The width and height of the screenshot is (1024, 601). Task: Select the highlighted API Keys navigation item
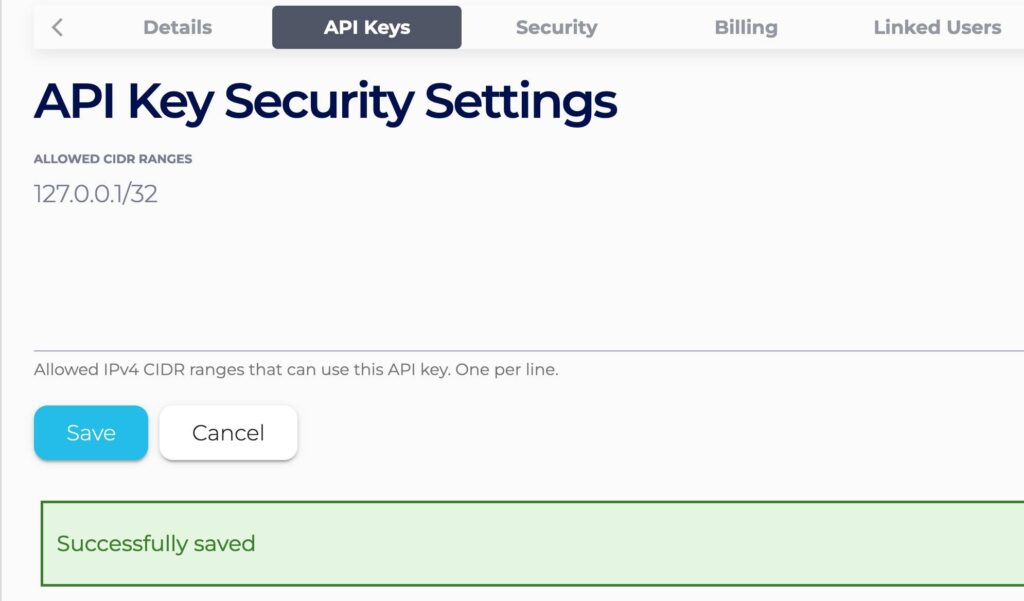click(366, 27)
